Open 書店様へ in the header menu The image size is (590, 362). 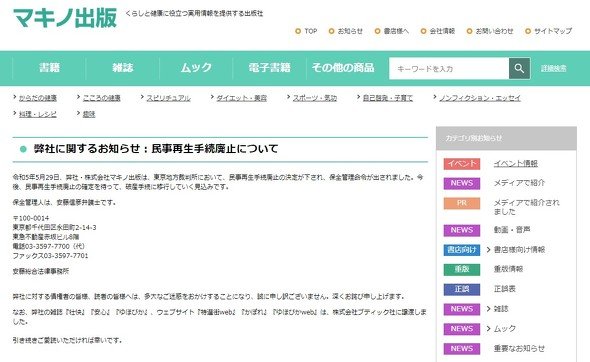pyautogui.click(x=392, y=31)
